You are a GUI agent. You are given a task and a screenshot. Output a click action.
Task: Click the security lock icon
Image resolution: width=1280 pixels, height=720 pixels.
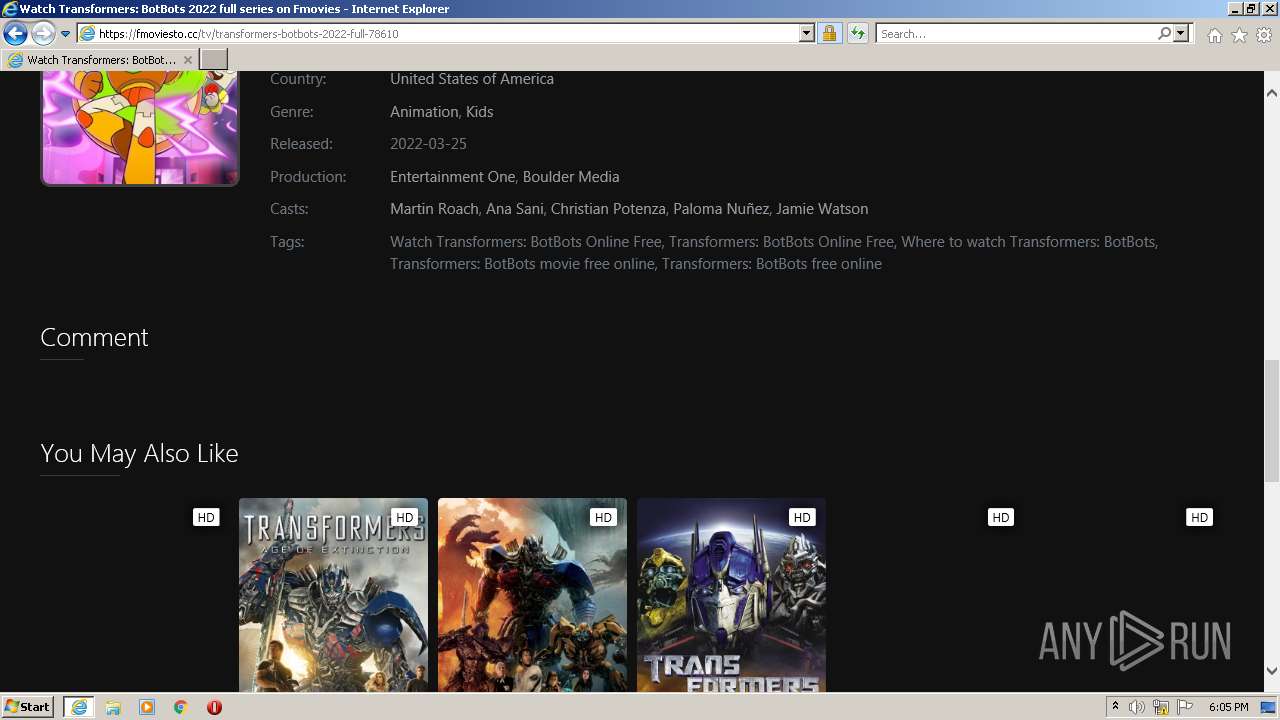coord(829,33)
